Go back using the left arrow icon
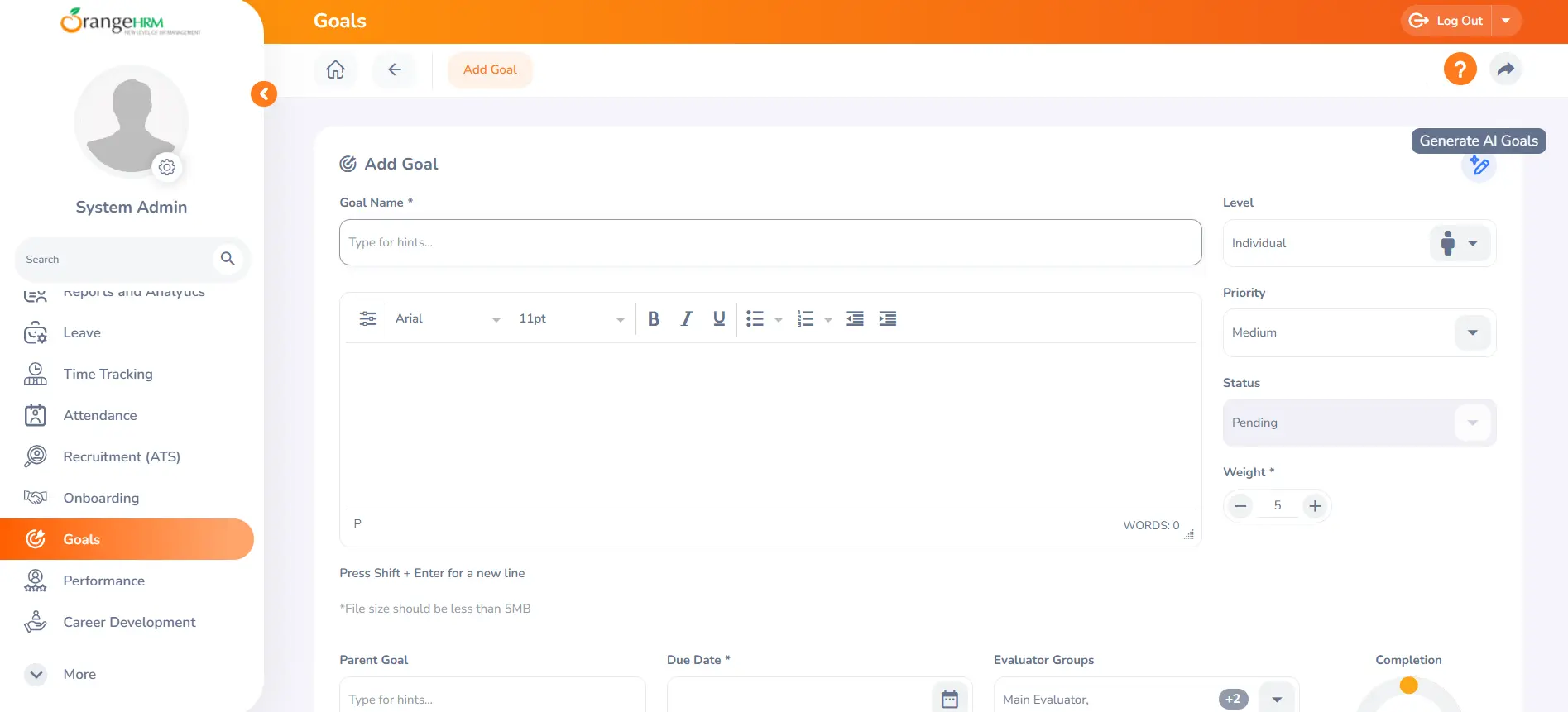Image resolution: width=1568 pixels, height=712 pixels. [x=395, y=69]
